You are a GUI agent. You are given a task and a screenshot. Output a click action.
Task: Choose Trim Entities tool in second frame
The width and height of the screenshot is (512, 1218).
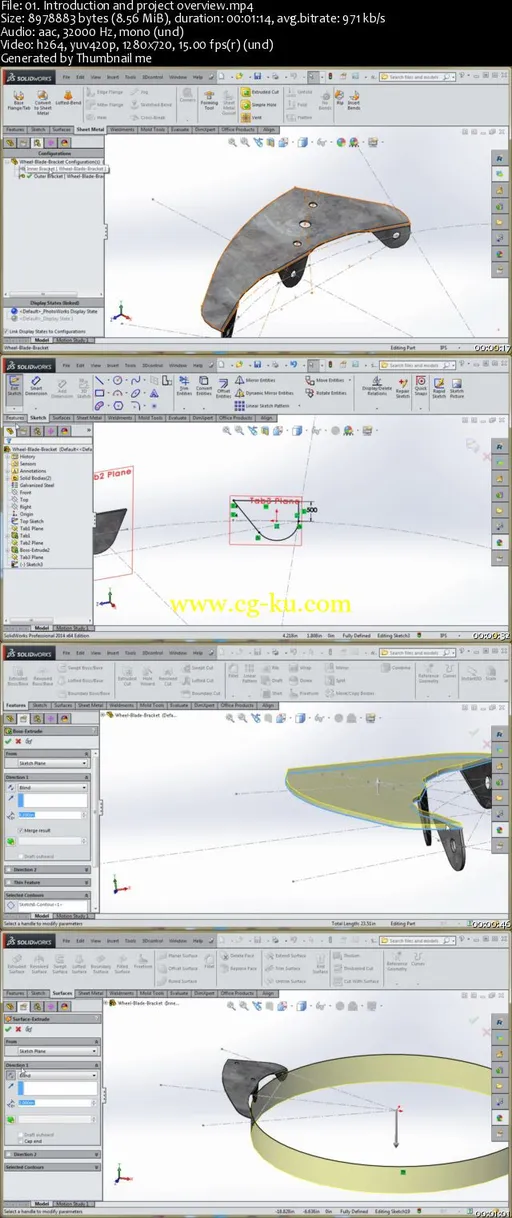182,387
